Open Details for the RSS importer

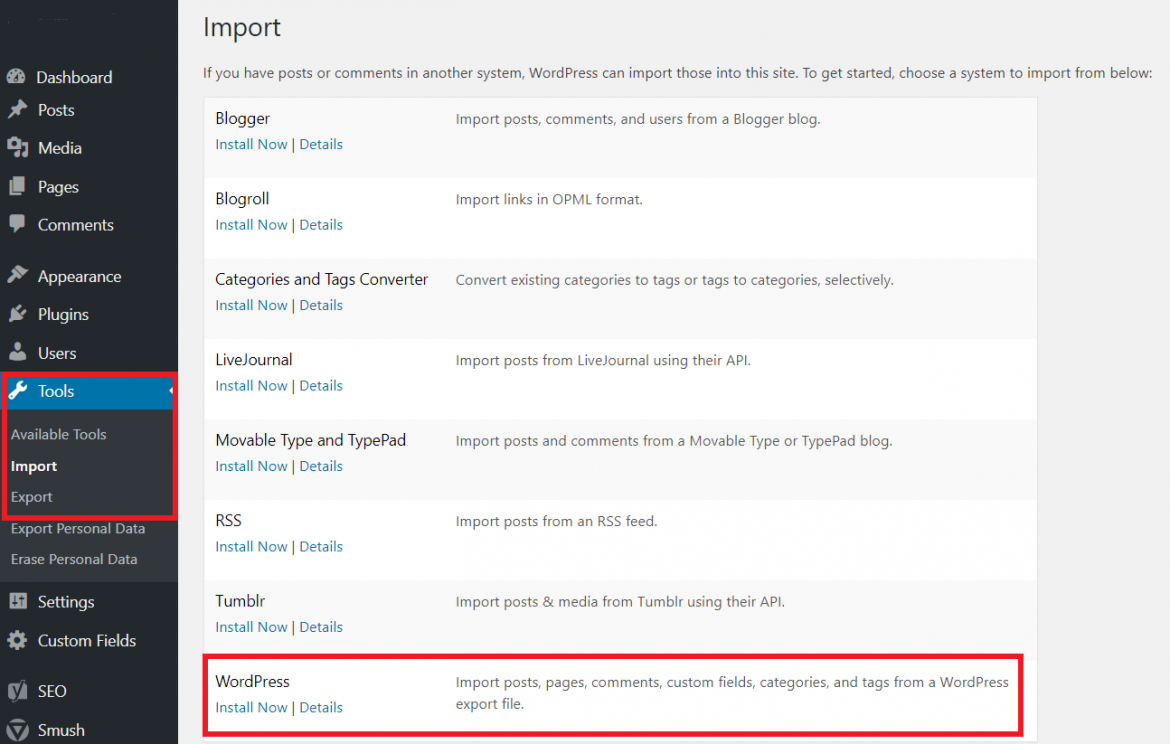click(x=321, y=546)
